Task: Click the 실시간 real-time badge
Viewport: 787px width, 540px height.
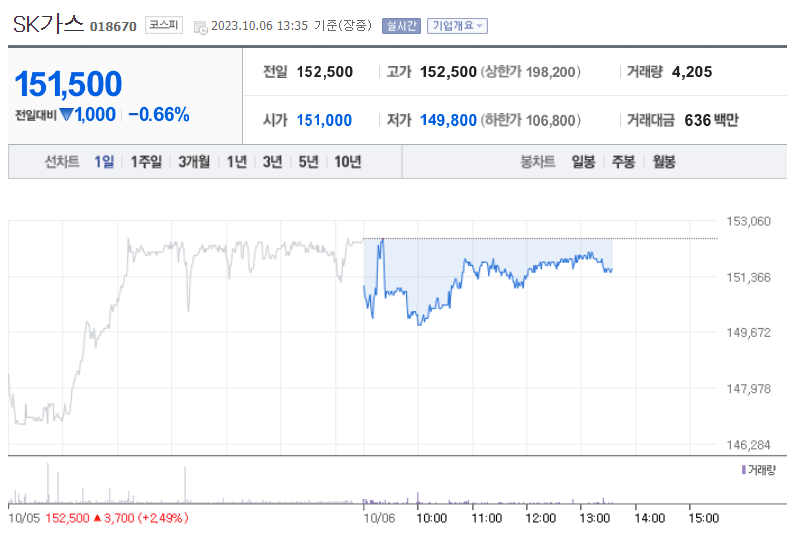Action: (401, 26)
